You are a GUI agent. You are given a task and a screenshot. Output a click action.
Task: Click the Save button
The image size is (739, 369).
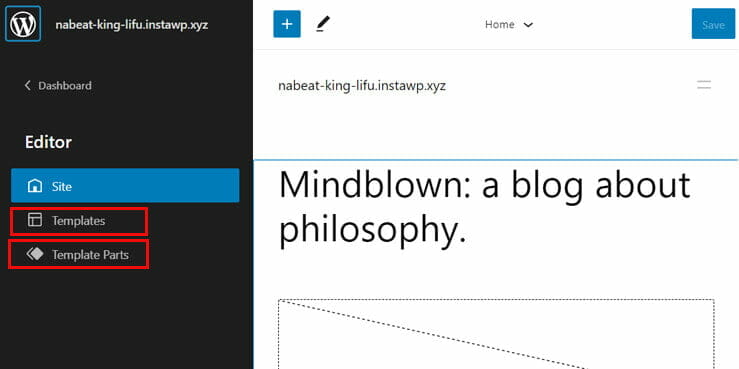(713, 24)
